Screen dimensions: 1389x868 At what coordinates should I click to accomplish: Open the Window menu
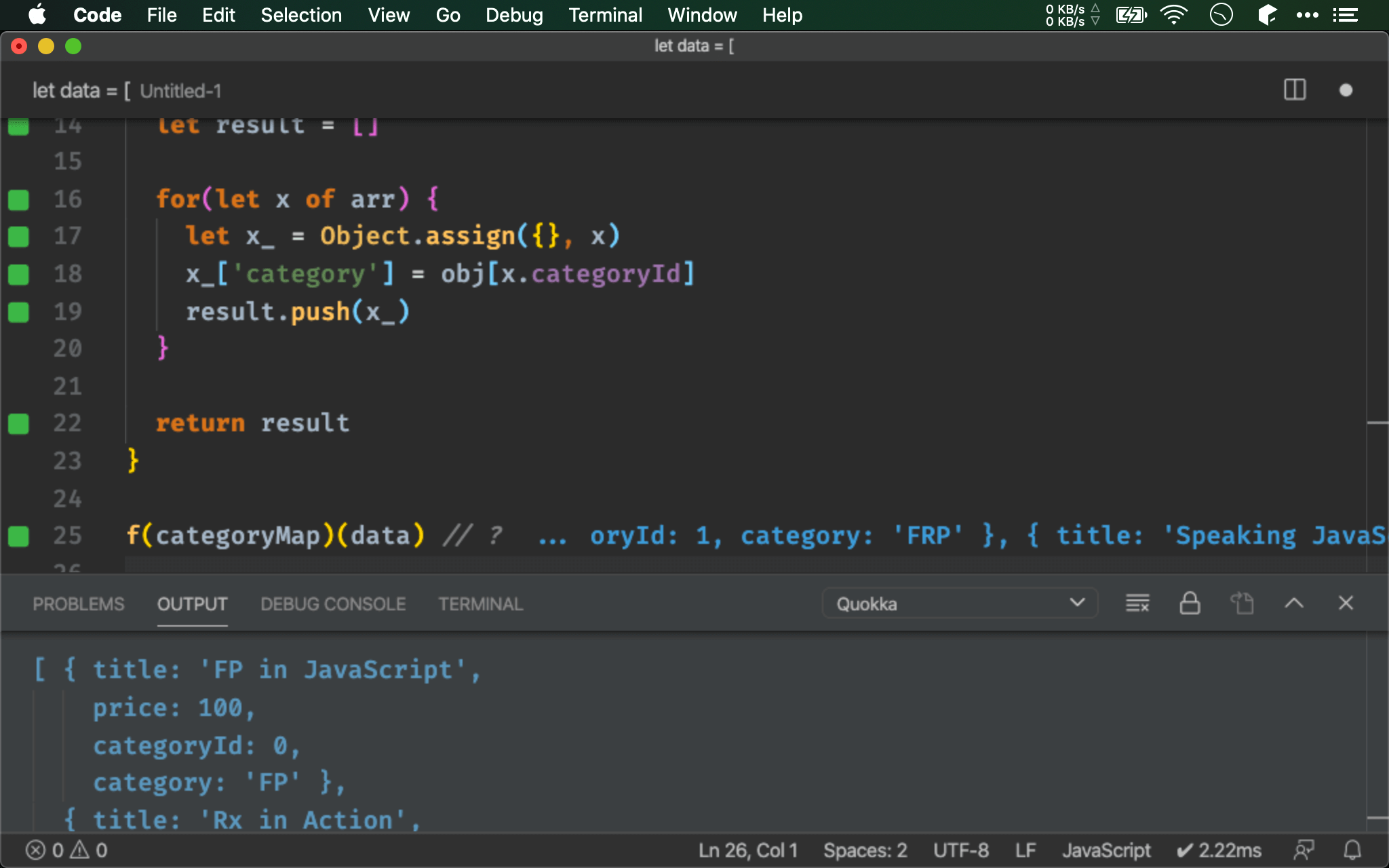point(702,15)
